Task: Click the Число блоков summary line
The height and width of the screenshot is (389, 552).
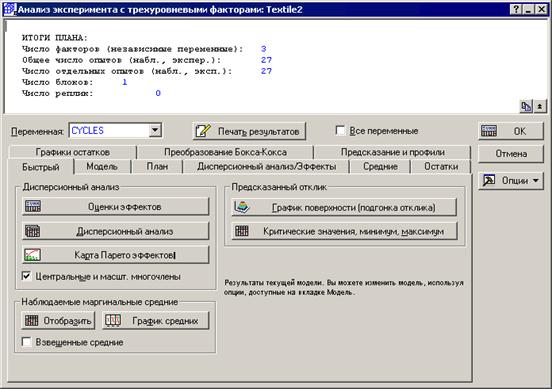Action: pos(75,82)
